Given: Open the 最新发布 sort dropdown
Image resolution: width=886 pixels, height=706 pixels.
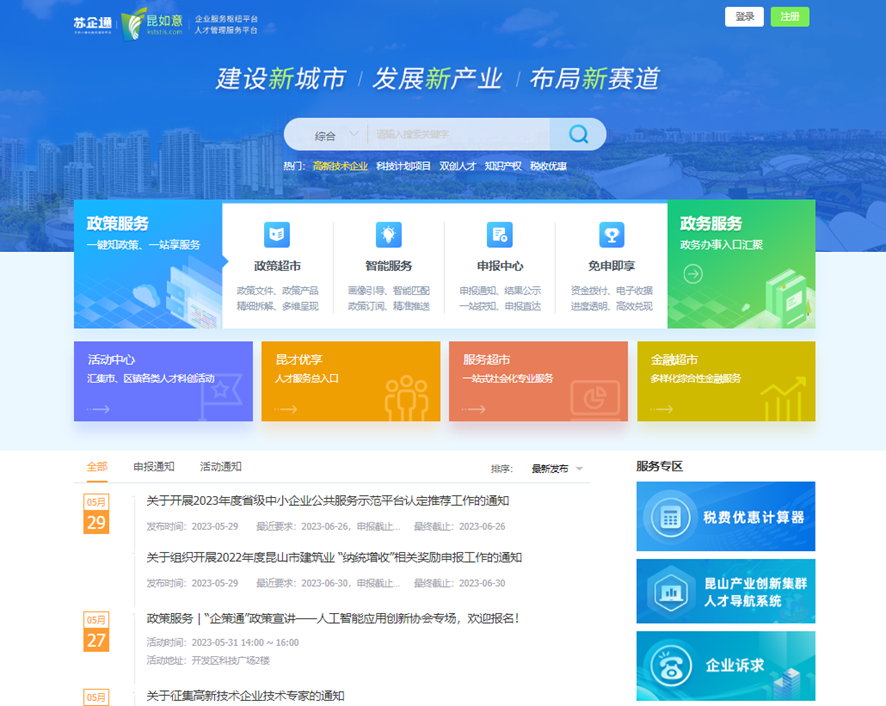Looking at the screenshot, I should click(x=557, y=468).
